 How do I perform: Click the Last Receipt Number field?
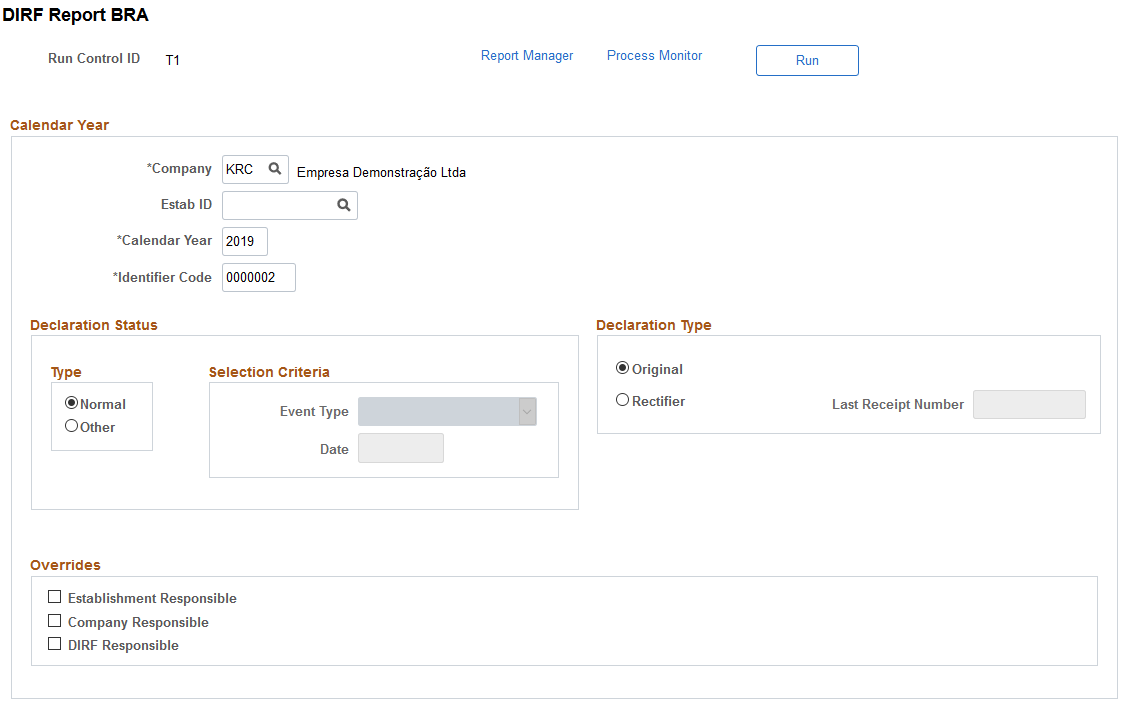pyautogui.click(x=1029, y=404)
